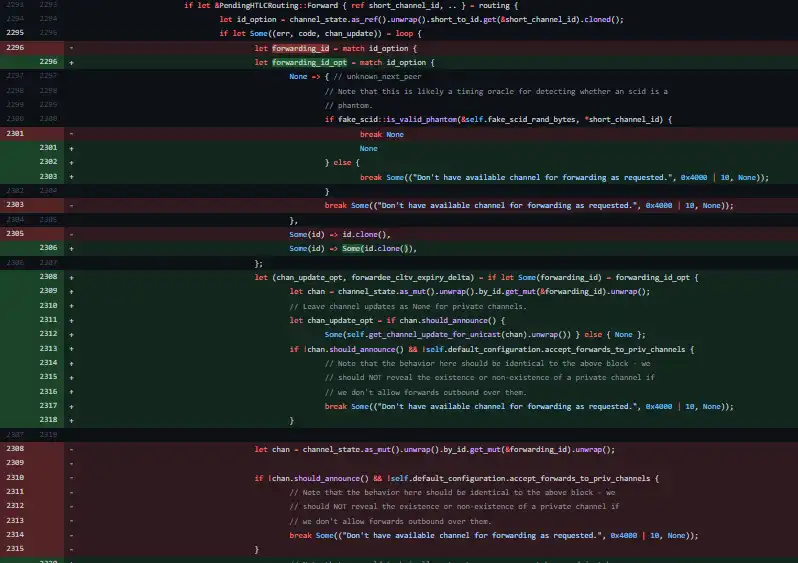798x563 pixels.
Task: Click the plus marker on added line 2308
Action: 72,277
